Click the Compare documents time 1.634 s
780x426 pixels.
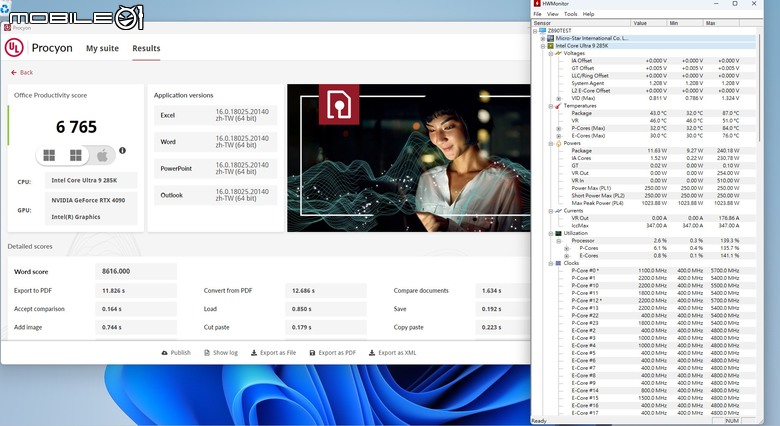point(503,291)
